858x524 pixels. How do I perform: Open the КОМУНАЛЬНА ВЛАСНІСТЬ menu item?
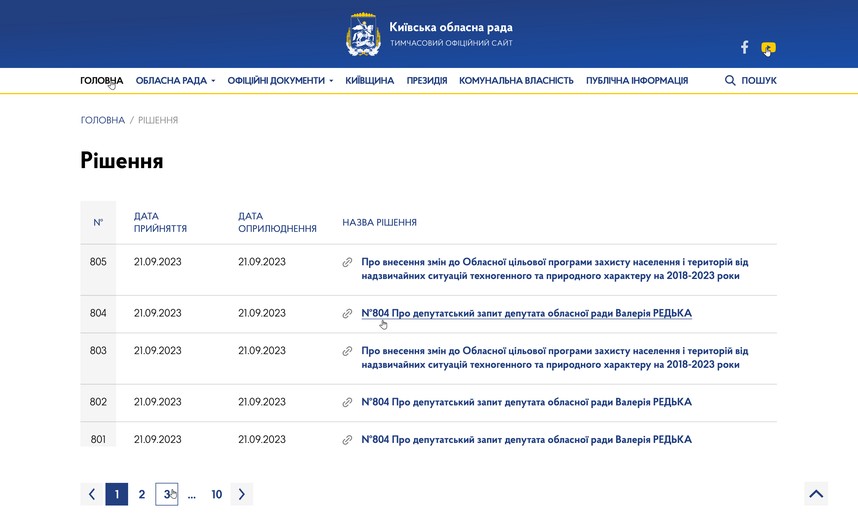pyautogui.click(x=516, y=80)
